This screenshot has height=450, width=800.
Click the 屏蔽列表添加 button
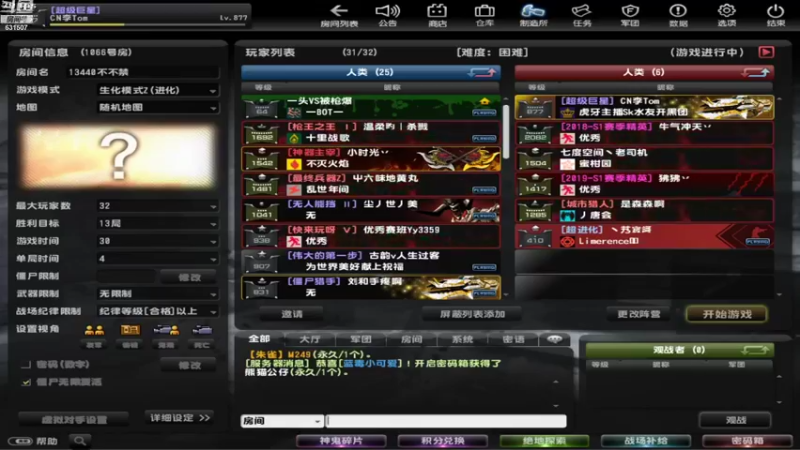(472, 314)
